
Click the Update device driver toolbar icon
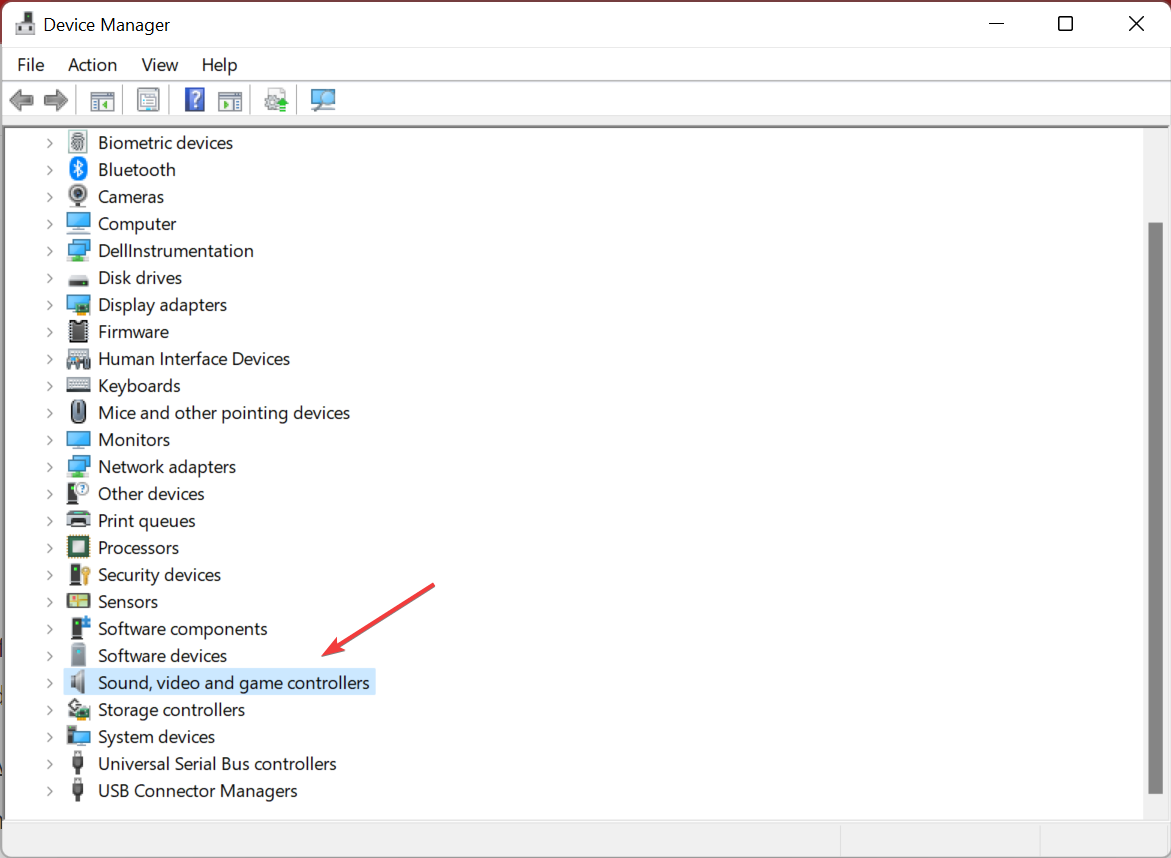276,100
